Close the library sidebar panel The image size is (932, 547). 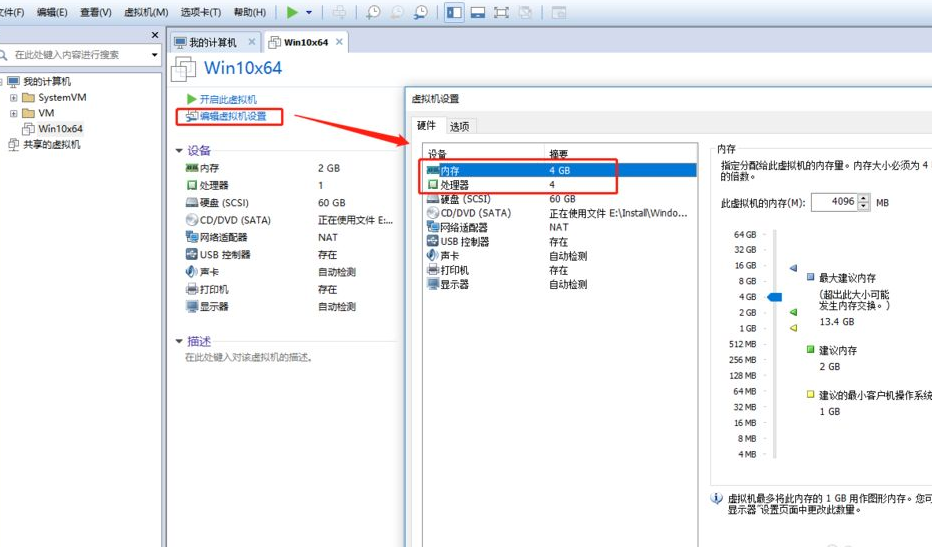coord(155,35)
